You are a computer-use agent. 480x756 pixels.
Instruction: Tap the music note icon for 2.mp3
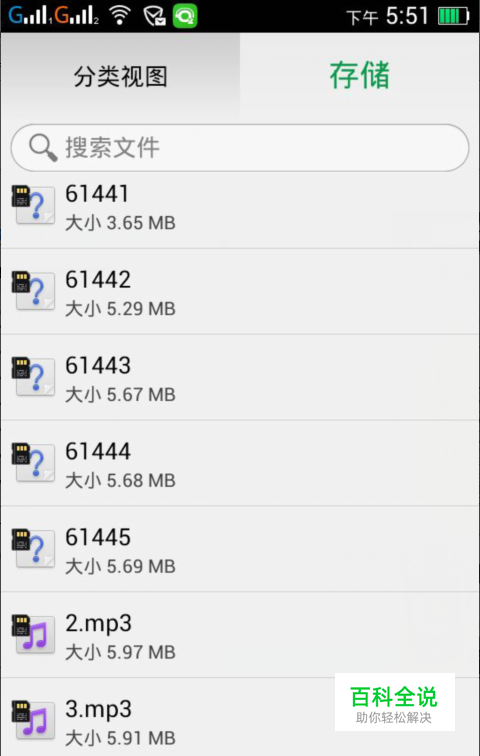33,634
